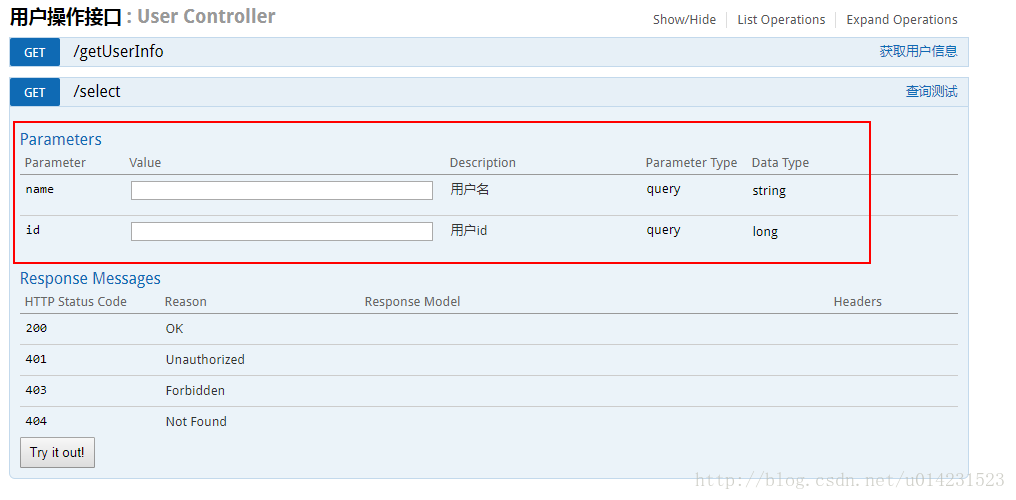Click the Response Messages heading
Image resolution: width=1016 pixels, height=500 pixels.
click(90, 279)
